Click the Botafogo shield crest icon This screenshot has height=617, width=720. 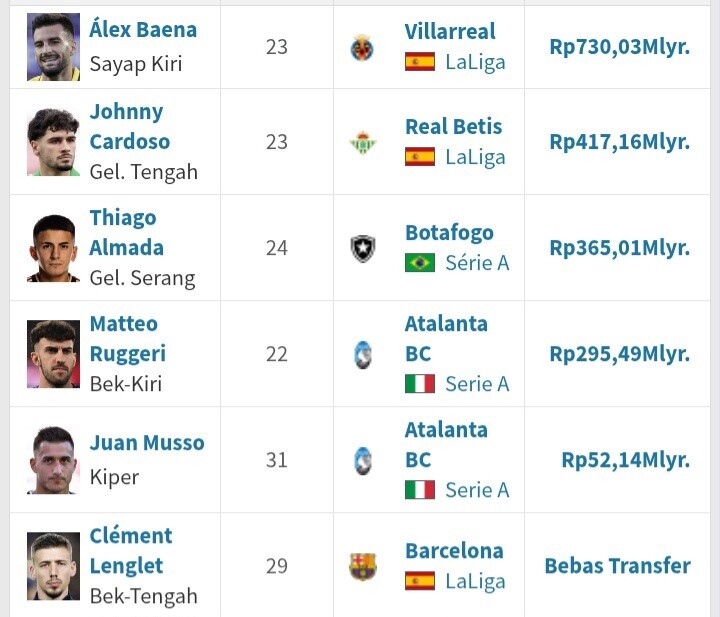pyautogui.click(x=363, y=248)
